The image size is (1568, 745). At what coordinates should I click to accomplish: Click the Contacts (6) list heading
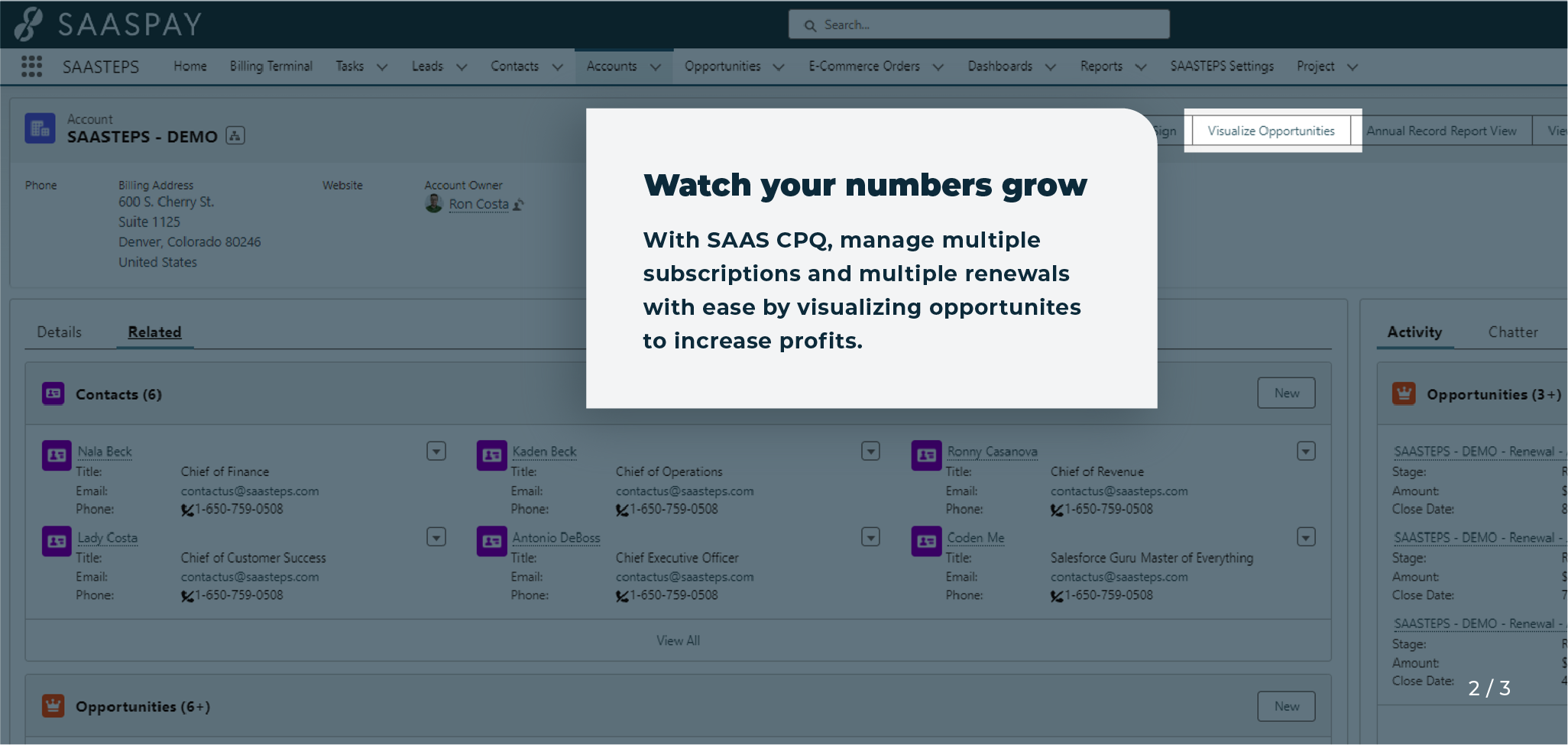(x=118, y=394)
